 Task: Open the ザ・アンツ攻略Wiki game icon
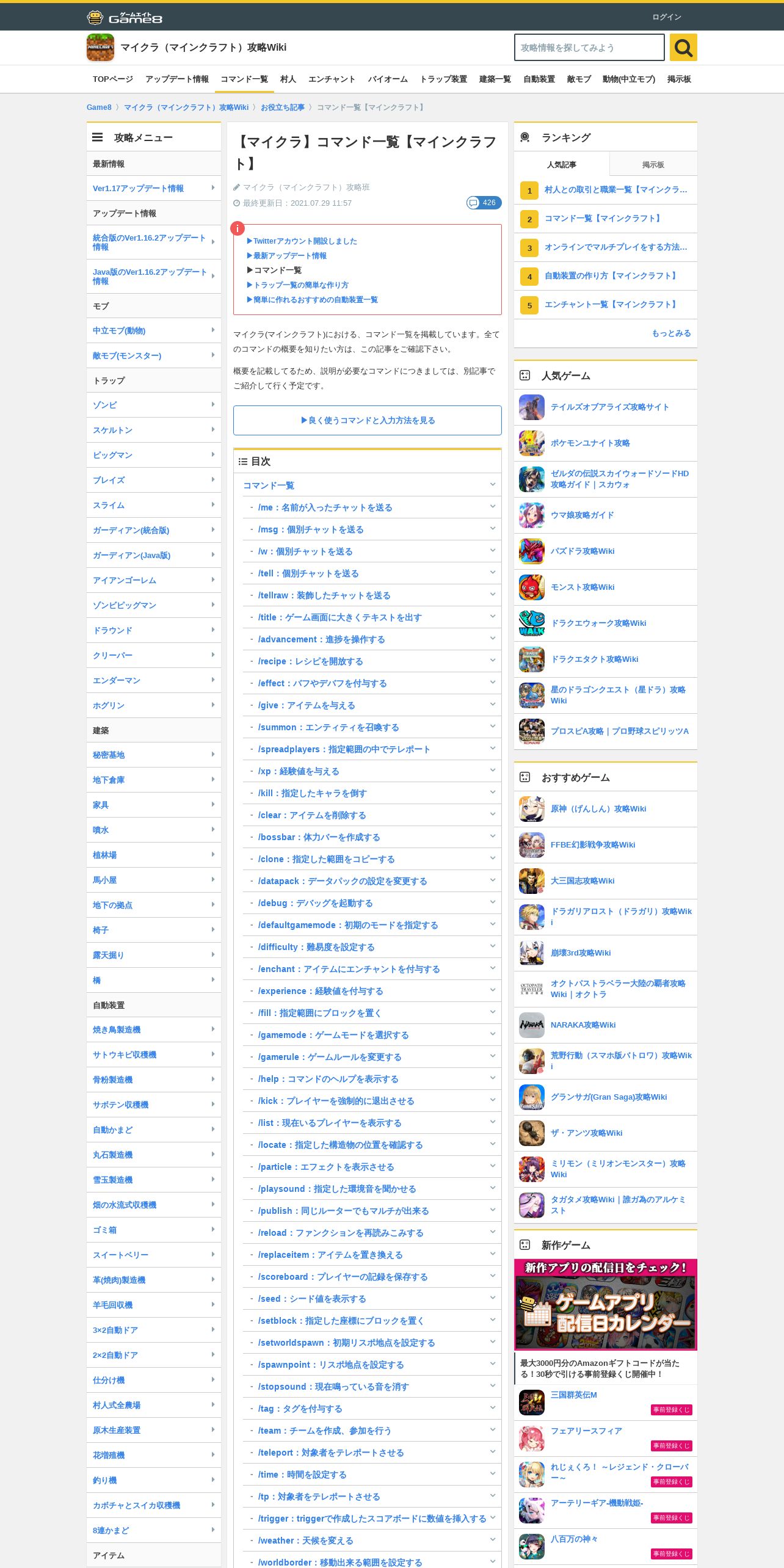(x=532, y=1133)
